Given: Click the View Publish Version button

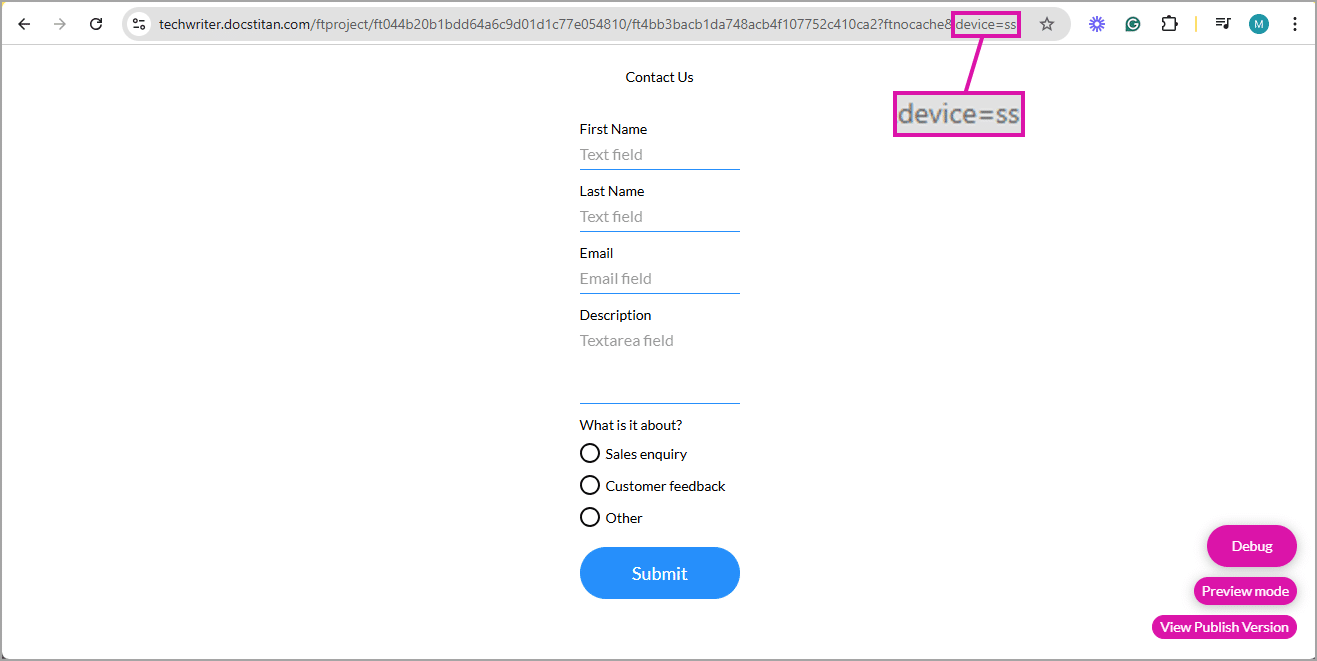Looking at the screenshot, I should coord(1224,627).
